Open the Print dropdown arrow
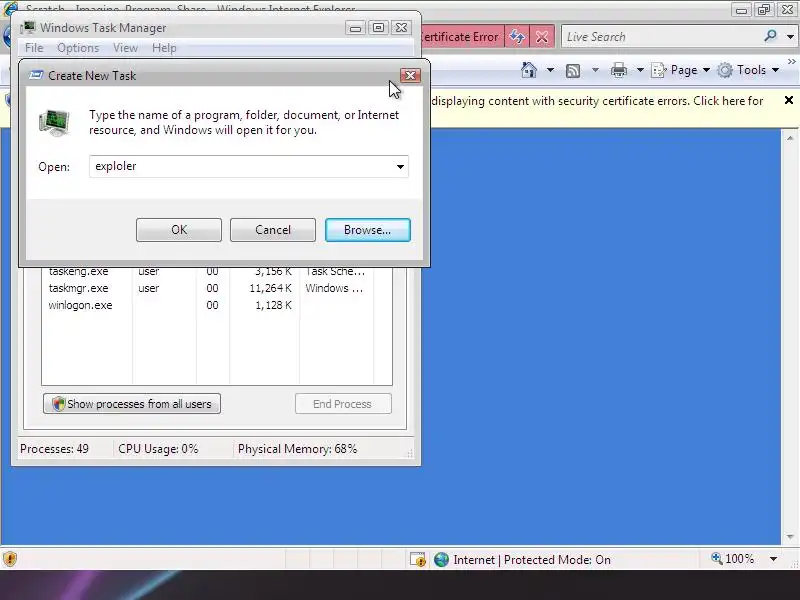 pyautogui.click(x=640, y=70)
